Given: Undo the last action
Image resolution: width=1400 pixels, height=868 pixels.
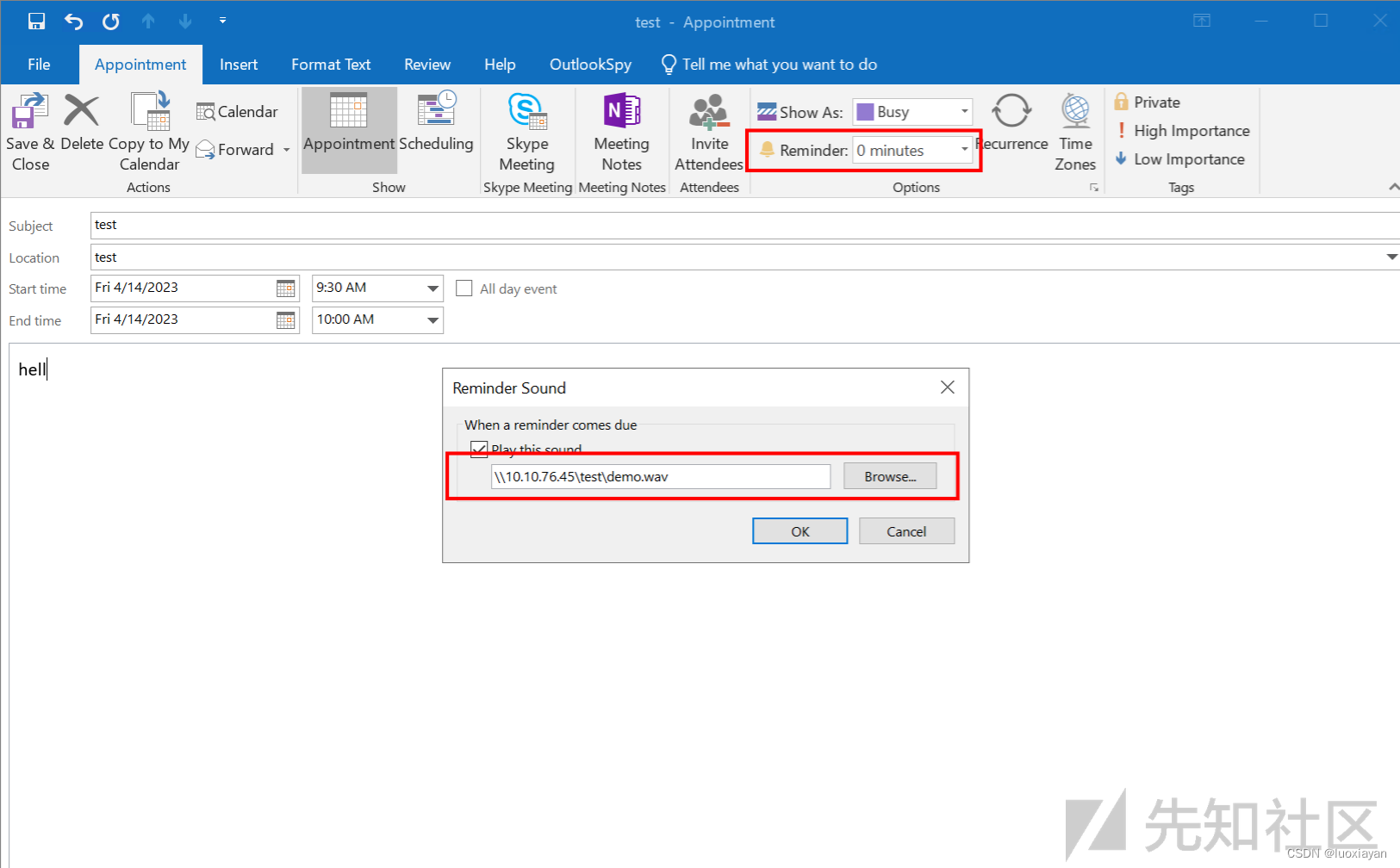Looking at the screenshot, I should pyautogui.click(x=74, y=22).
